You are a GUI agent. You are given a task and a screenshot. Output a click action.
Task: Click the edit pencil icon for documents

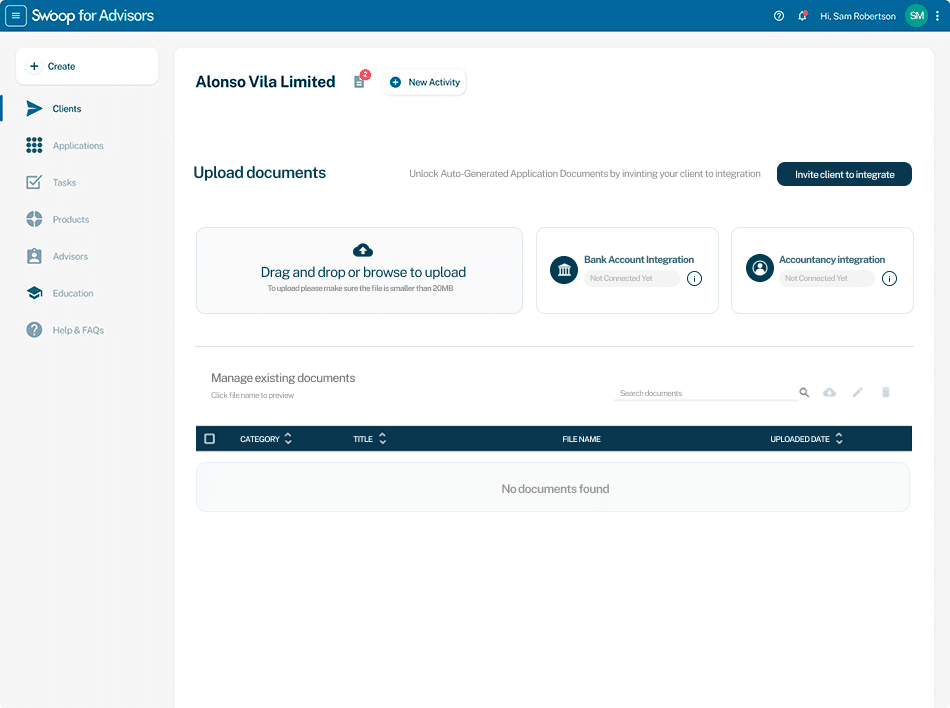(x=857, y=393)
